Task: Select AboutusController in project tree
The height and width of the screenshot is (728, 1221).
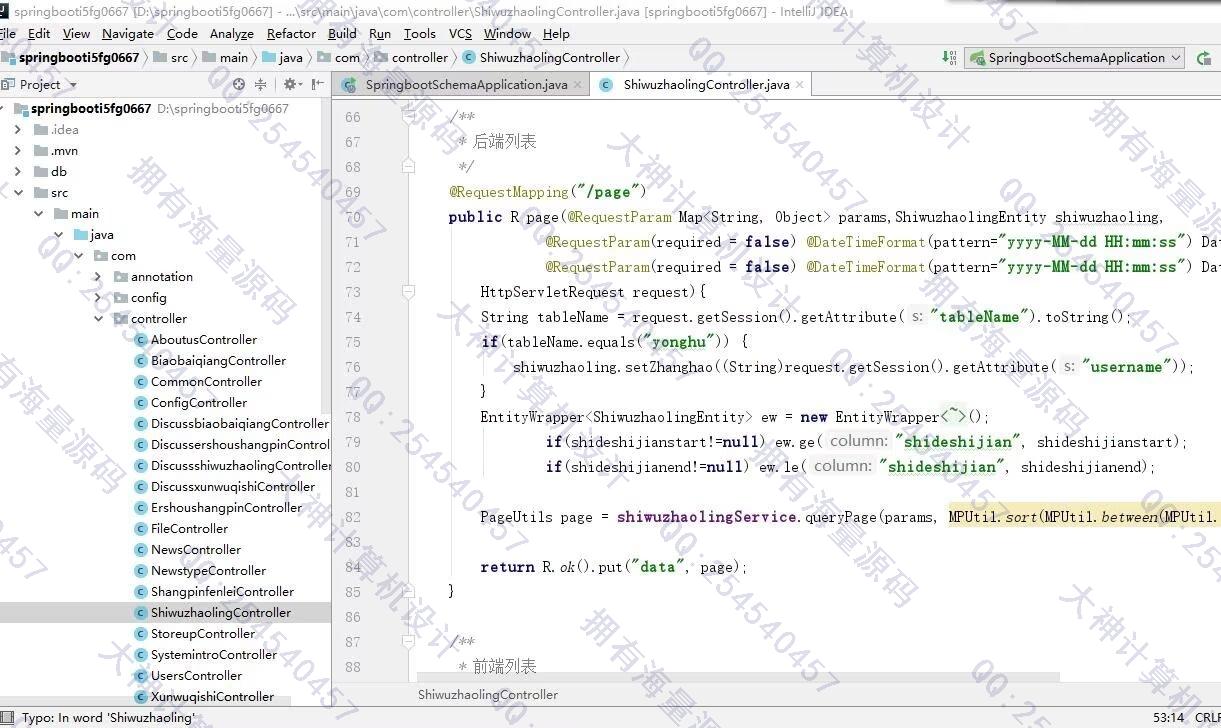Action: coord(204,340)
